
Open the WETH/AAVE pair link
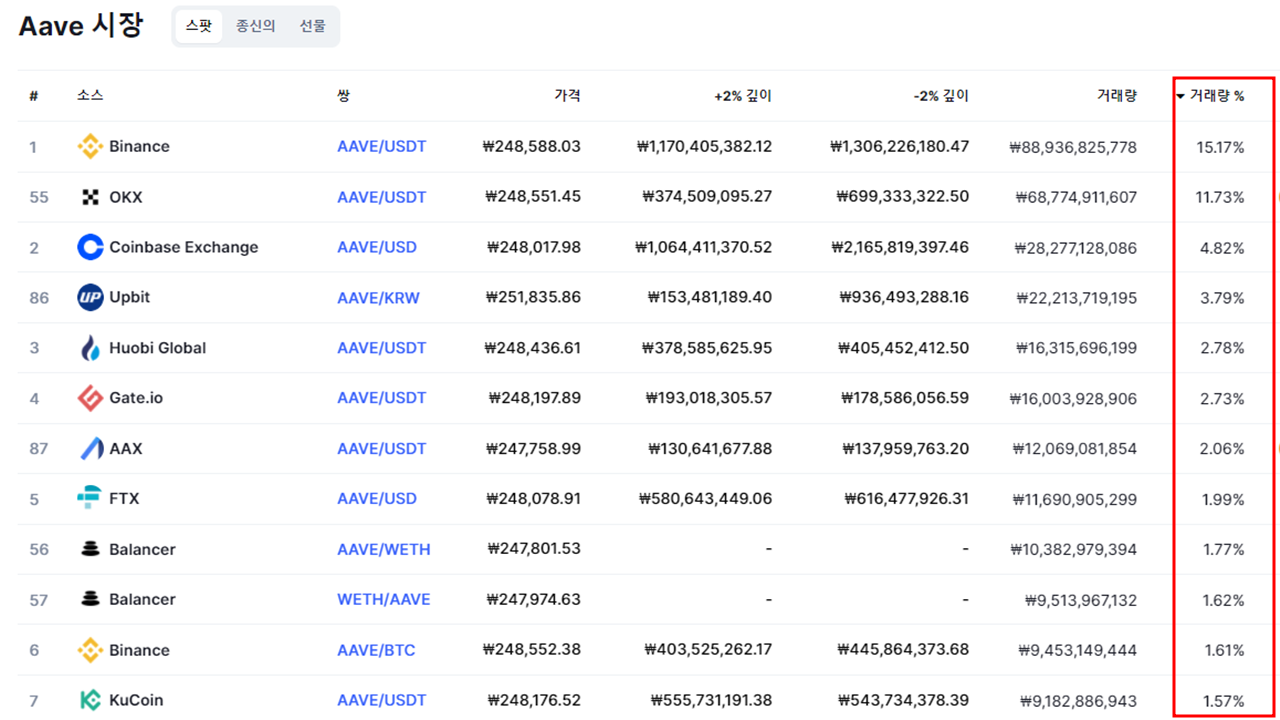[384, 599]
